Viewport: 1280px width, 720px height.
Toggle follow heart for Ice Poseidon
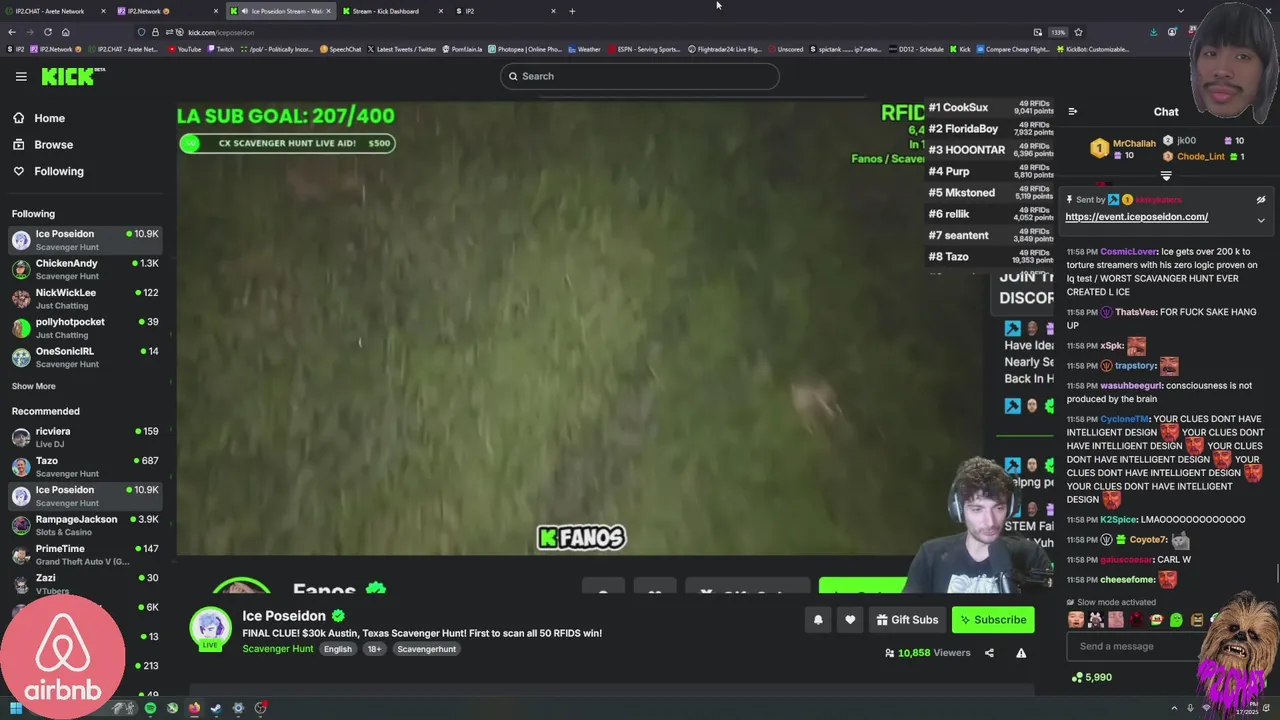tap(850, 620)
